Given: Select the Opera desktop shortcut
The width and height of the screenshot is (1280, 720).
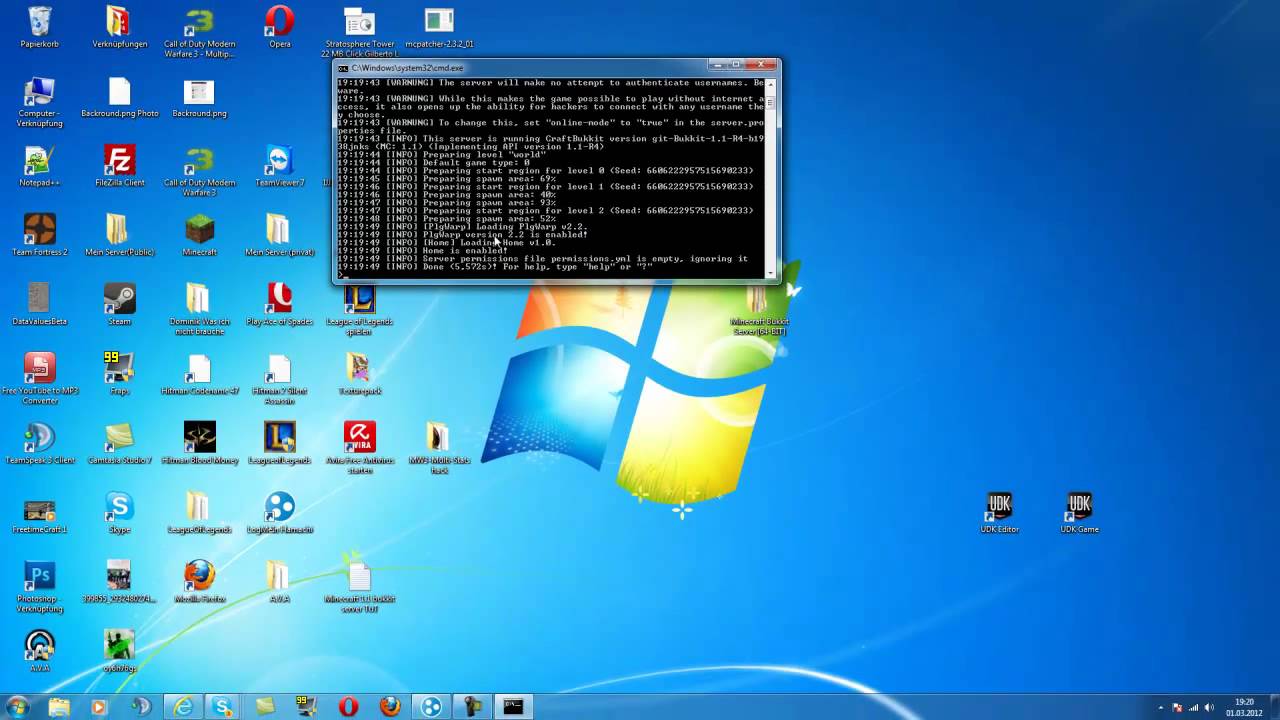Looking at the screenshot, I should (x=280, y=28).
